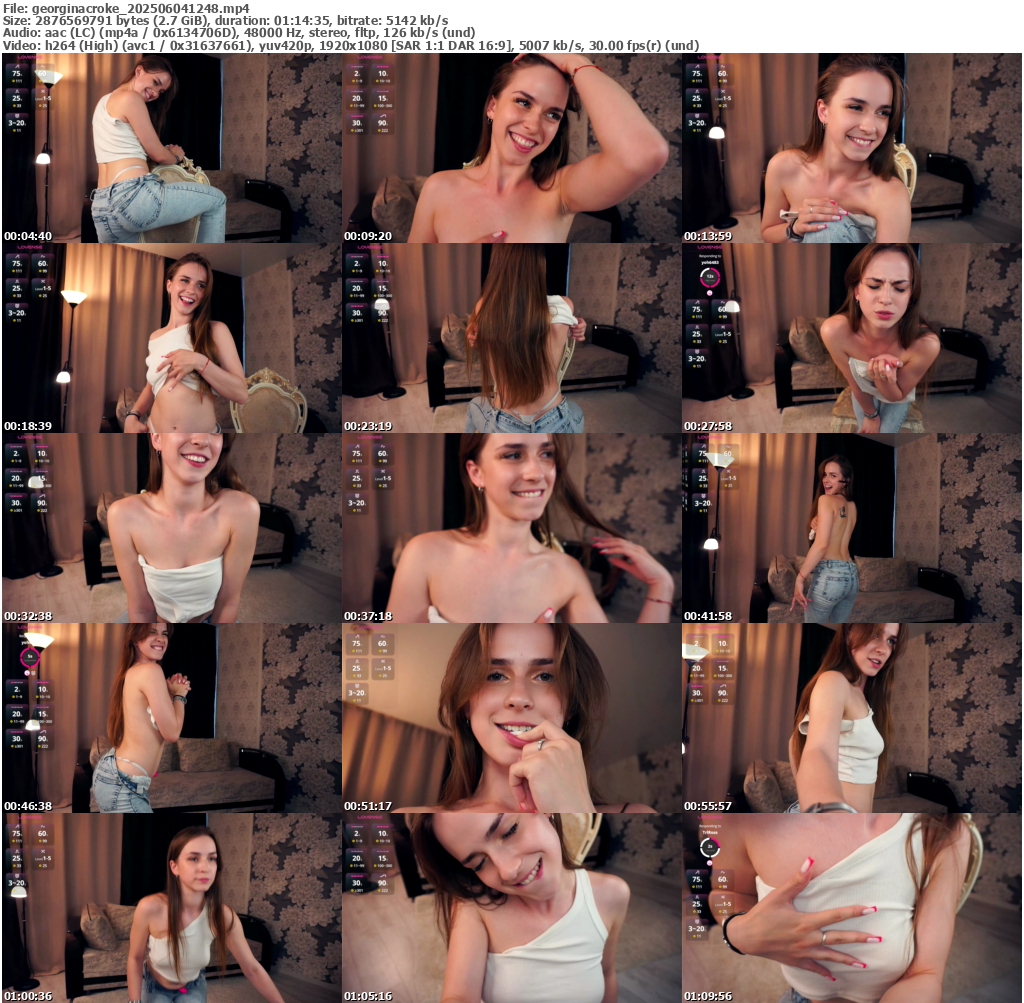Select the frame timestamped 00:37:18
This screenshot has width=1024, height=1003.
click(x=511, y=528)
